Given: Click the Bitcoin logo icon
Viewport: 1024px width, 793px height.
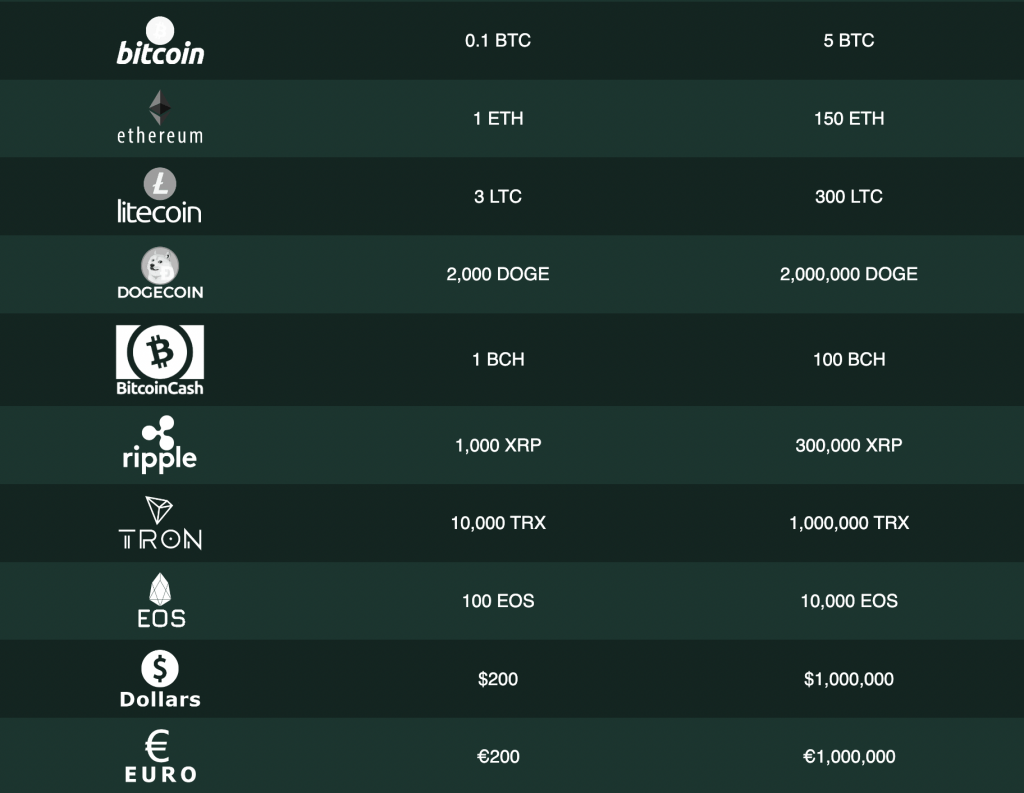Looking at the screenshot, I should tap(160, 40).
